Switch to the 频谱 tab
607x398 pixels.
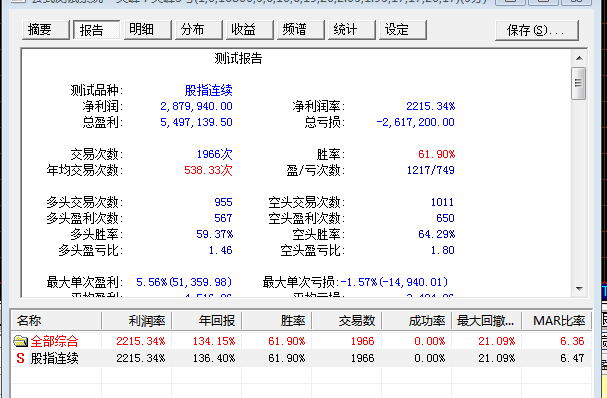click(301, 30)
